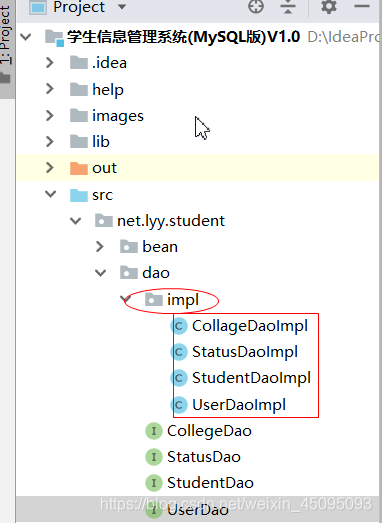The width and height of the screenshot is (382, 523).
Task: Hide the Project tool window
Action: click(x=362, y=6)
